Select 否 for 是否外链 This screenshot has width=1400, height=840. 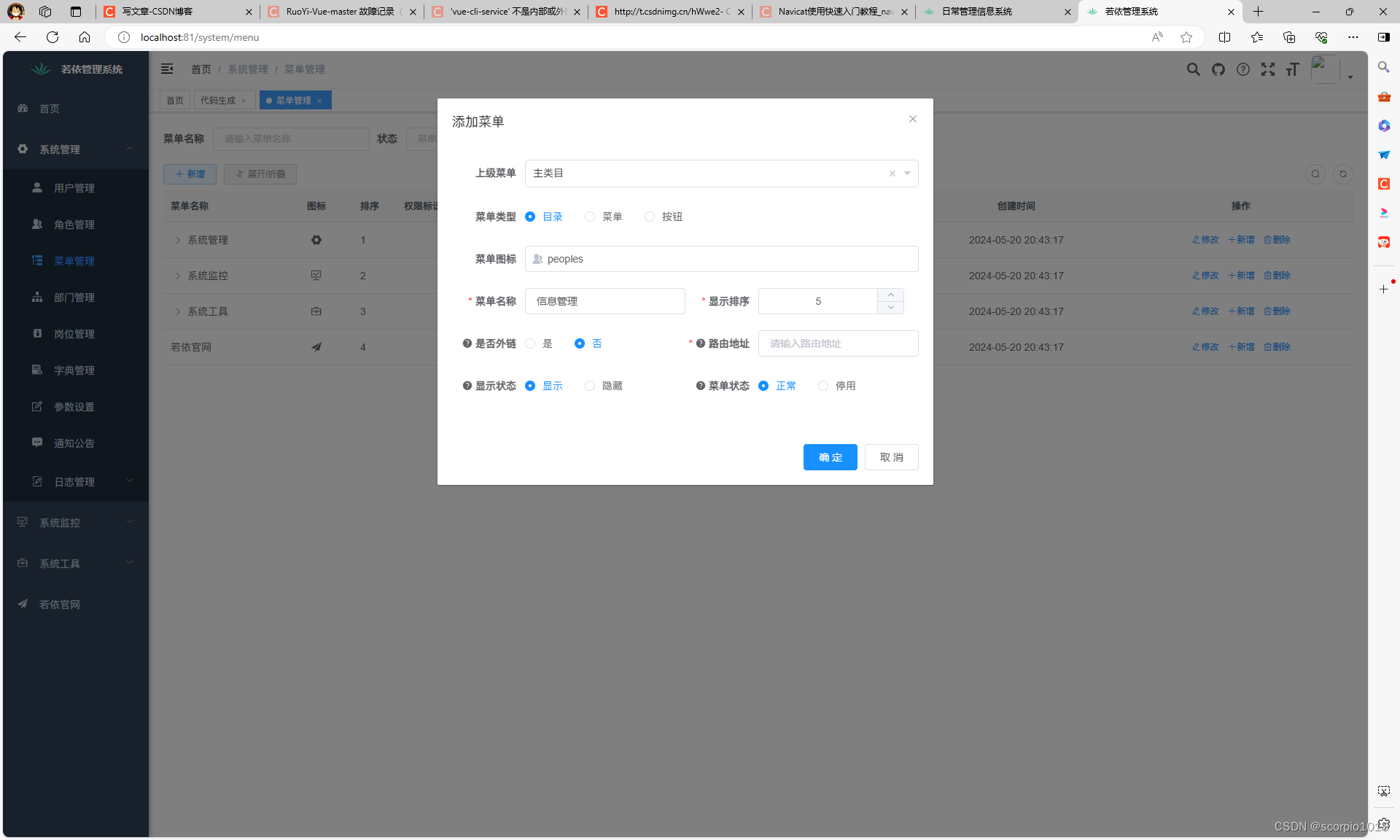click(588, 343)
